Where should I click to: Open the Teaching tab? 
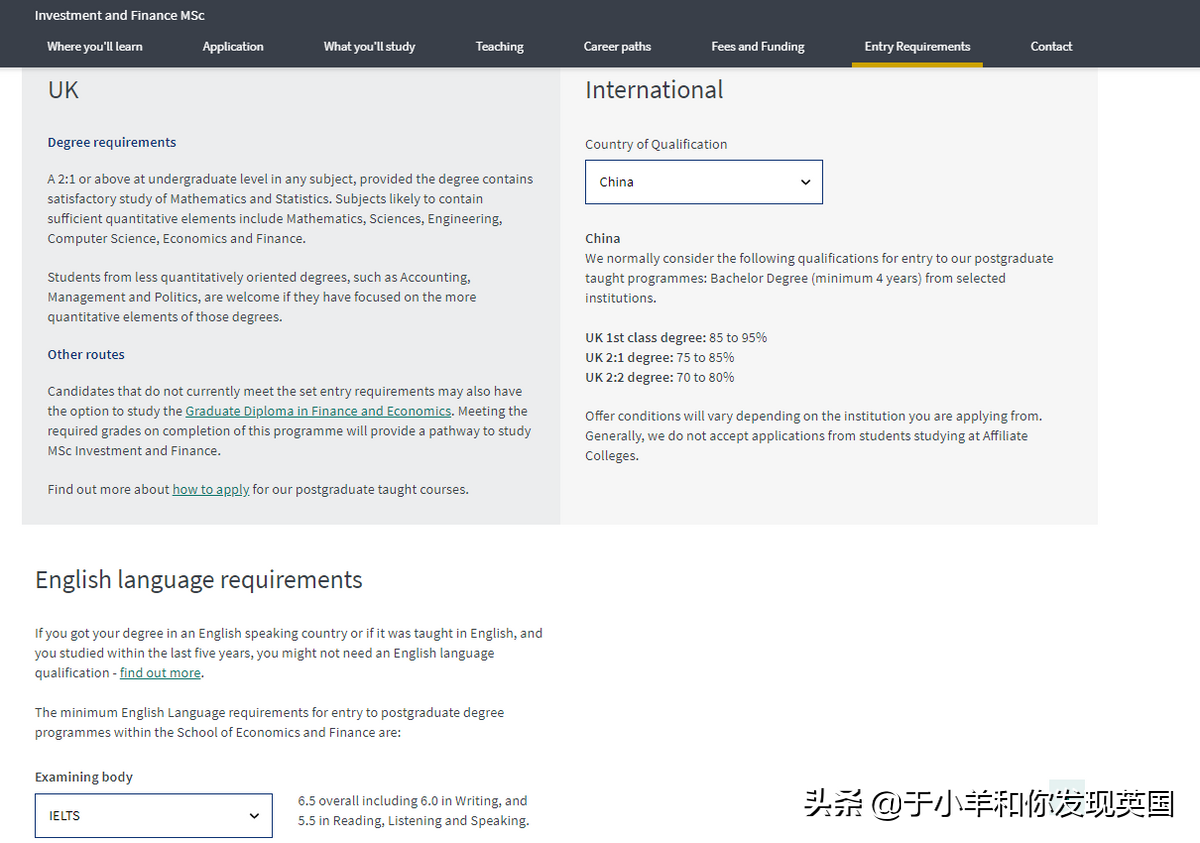click(x=499, y=46)
